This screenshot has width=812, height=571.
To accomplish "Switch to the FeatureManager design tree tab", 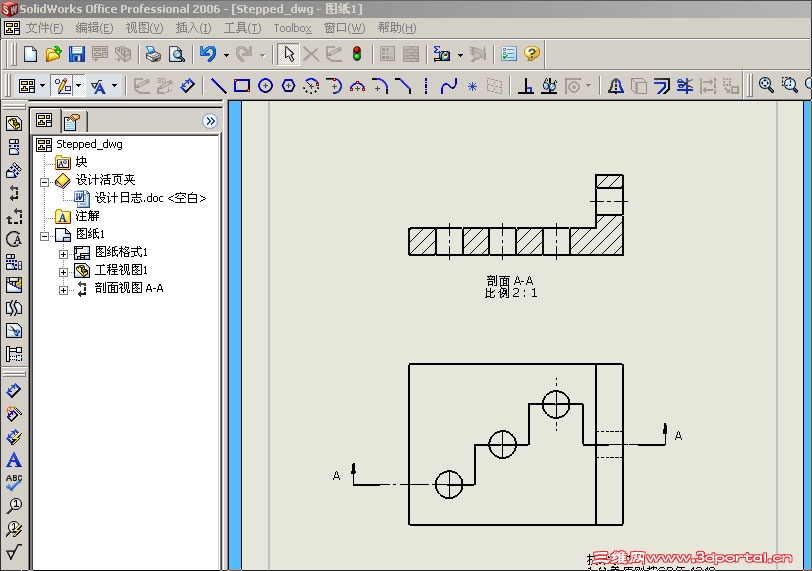I will (45, 121).
